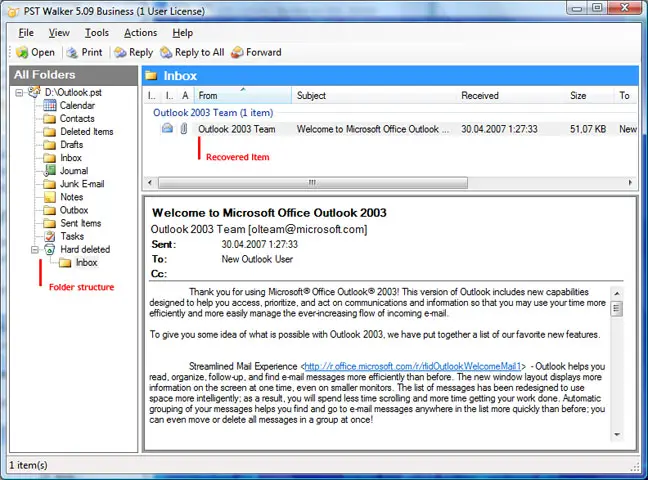Select the Inbox folder under Hard deleted
648x480 pixels.
pyautogui.click(x=86, y=263)
